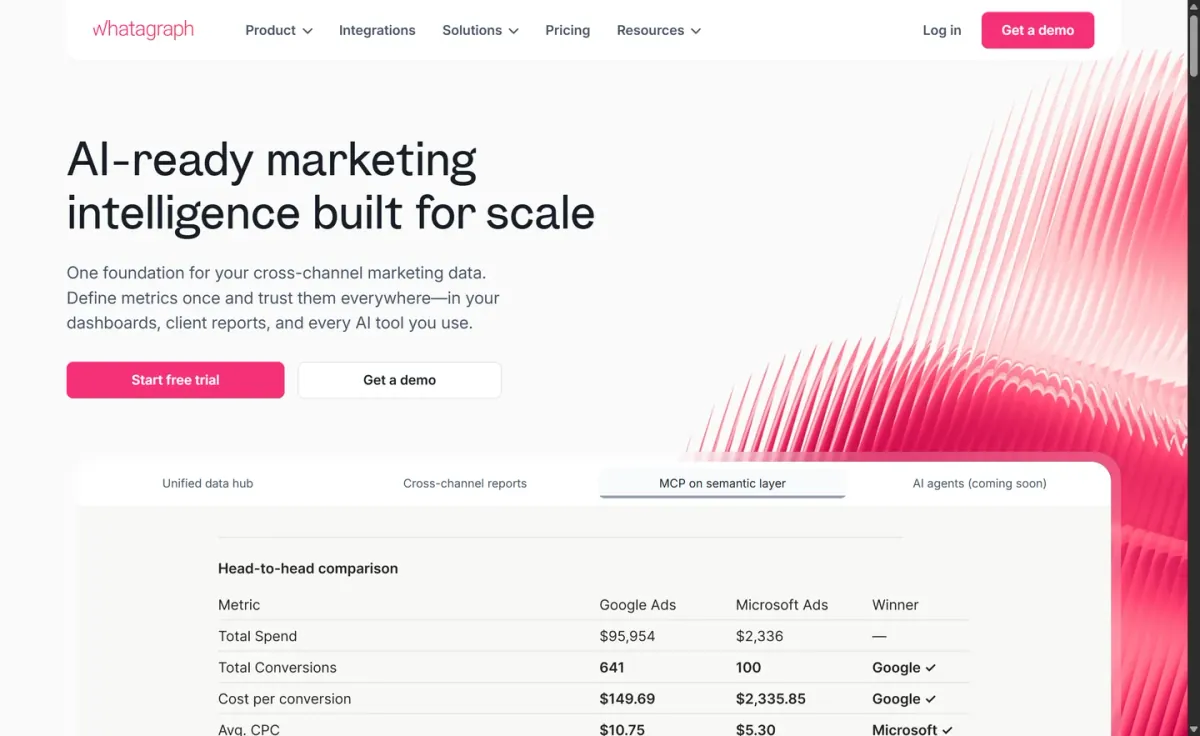The height and width of the screenshot is (736, 1200).
Task: Click the 641 conversions value
Action: click(612, 667)
